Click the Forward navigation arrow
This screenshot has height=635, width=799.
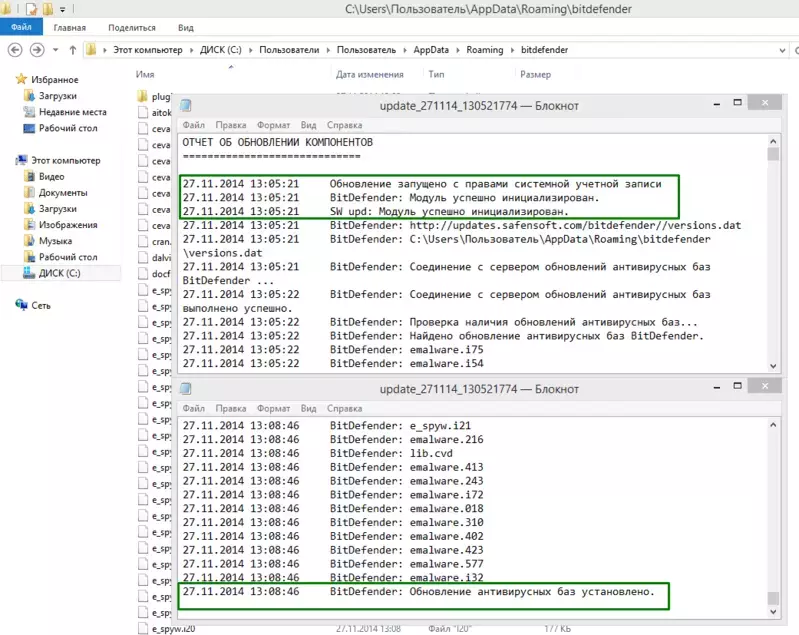pos(37,49)
